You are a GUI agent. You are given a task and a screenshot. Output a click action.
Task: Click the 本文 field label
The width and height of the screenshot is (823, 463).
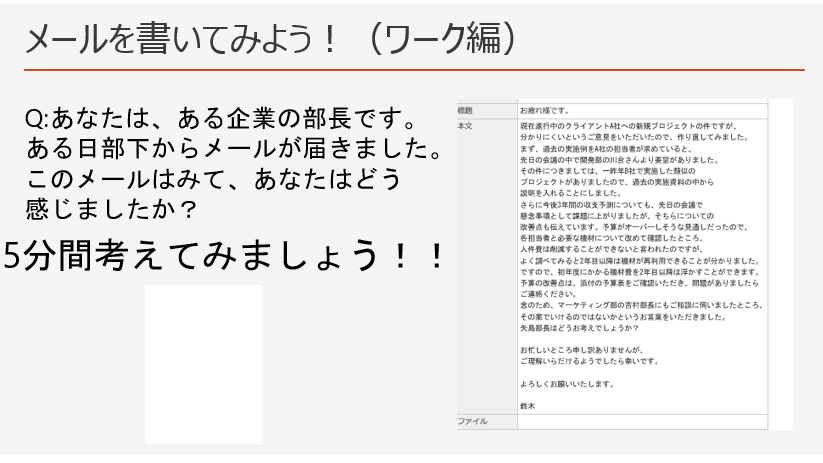(466, 127)
